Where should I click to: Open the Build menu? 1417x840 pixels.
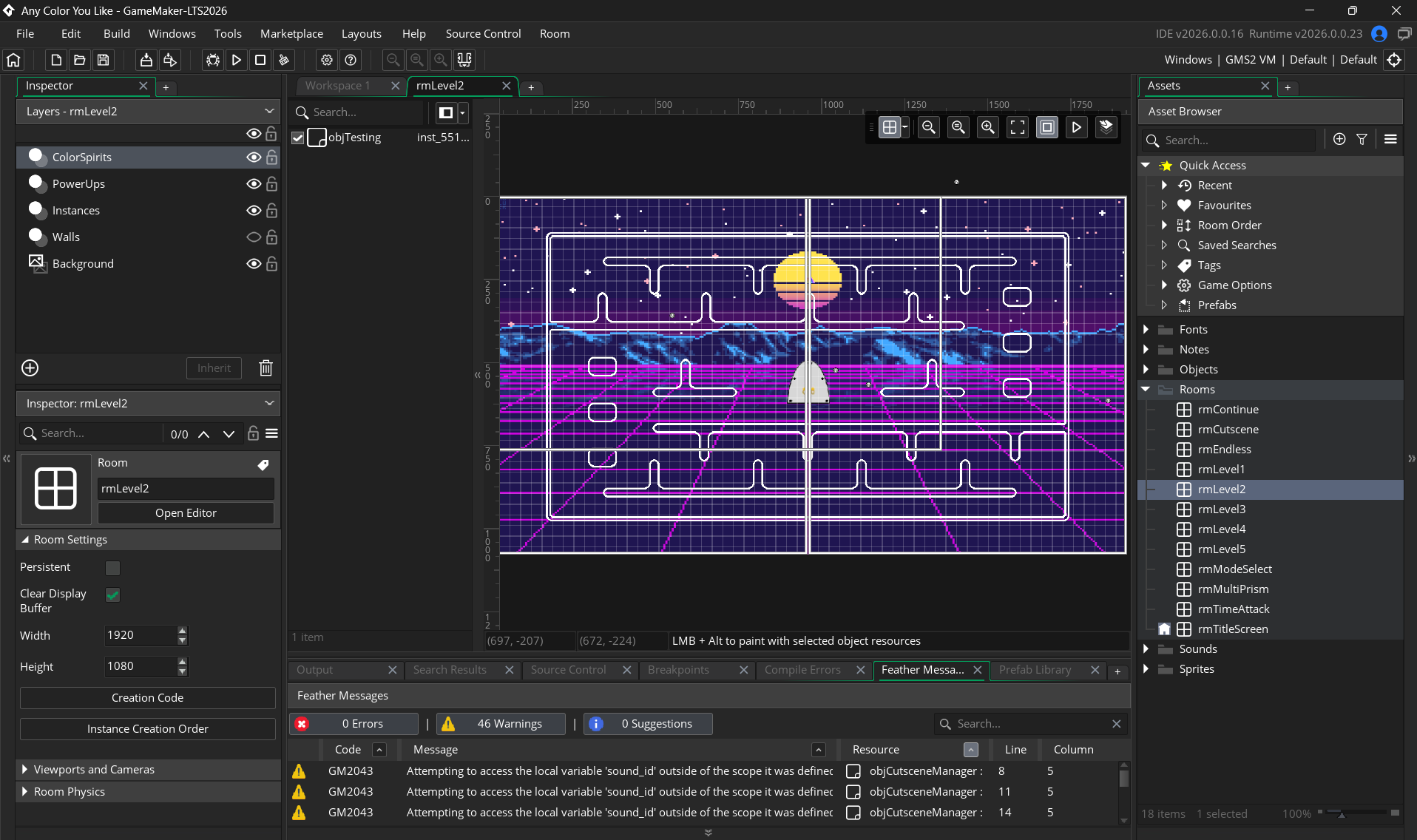coord(116,34)
